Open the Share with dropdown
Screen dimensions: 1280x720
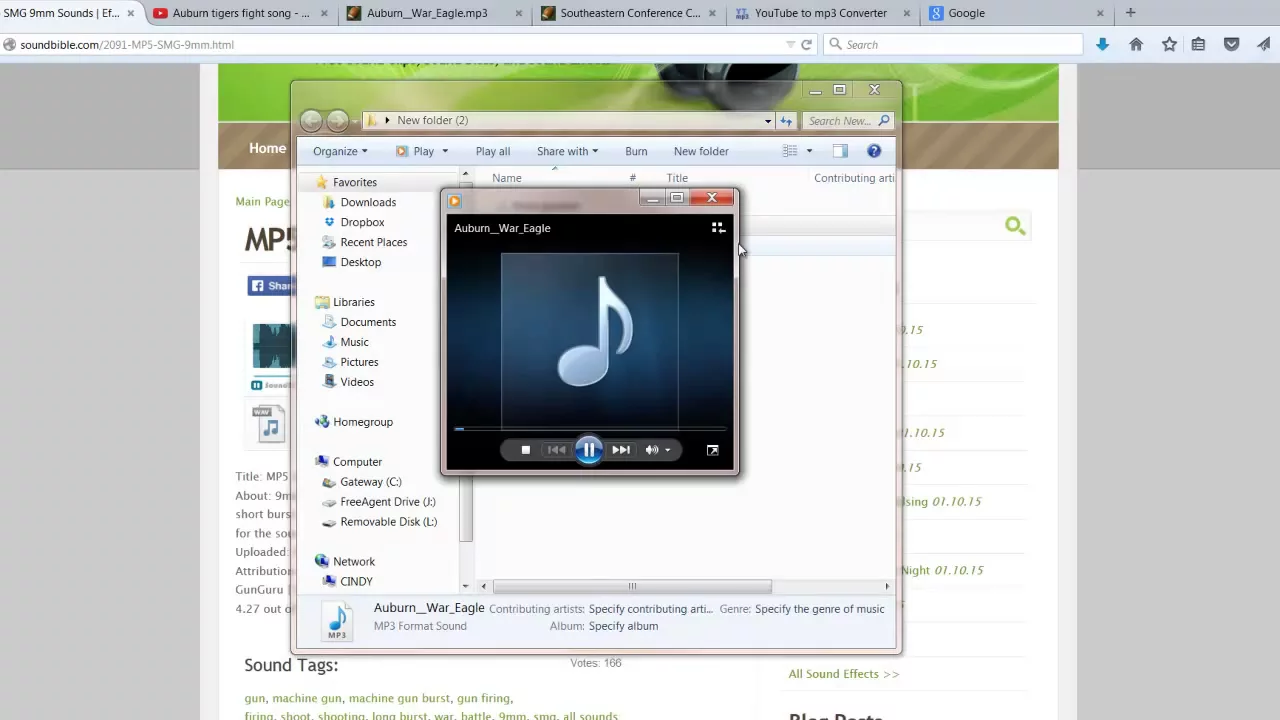pos(567,151)
